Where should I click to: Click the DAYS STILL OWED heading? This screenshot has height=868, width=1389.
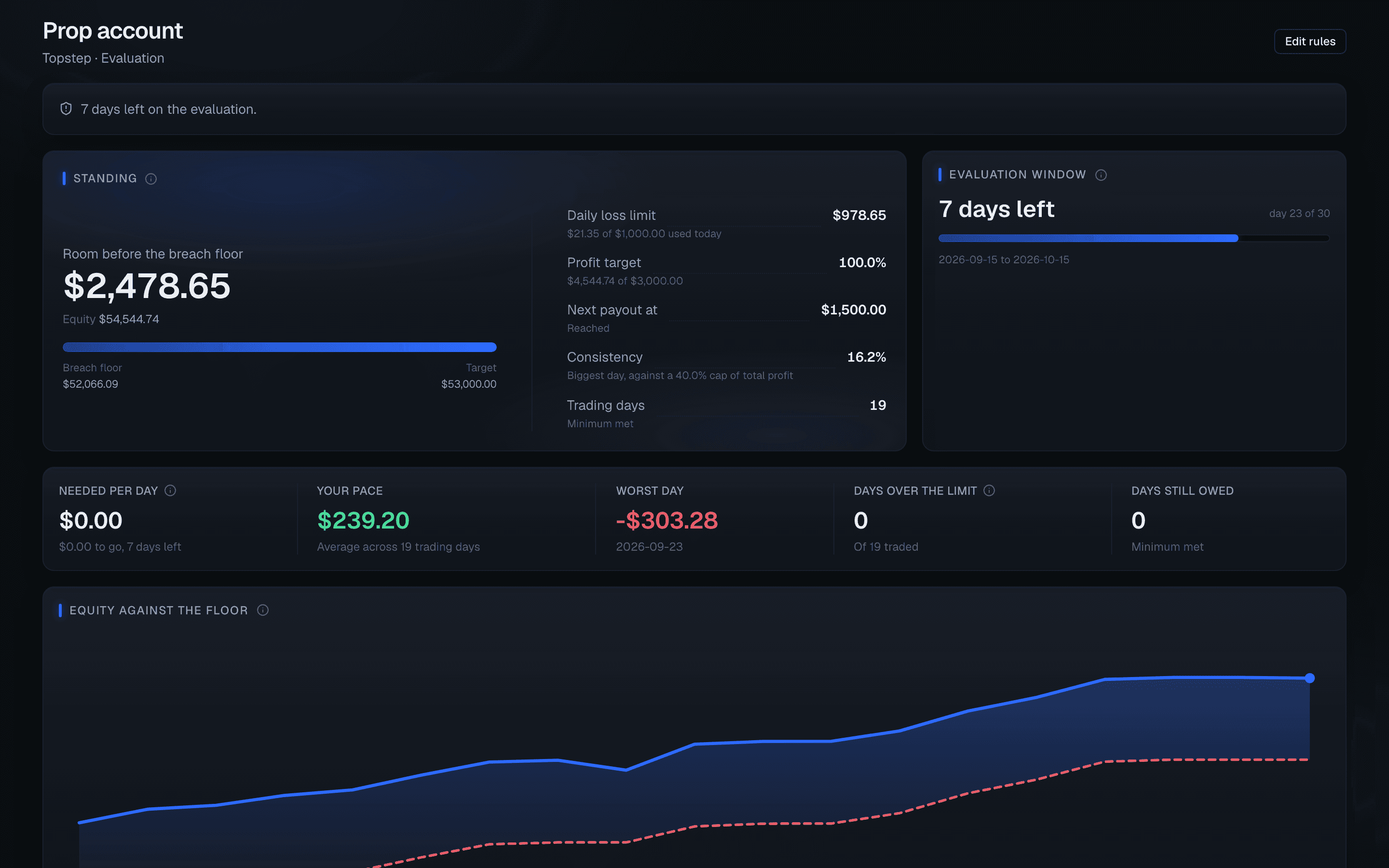pos(1182,491)
